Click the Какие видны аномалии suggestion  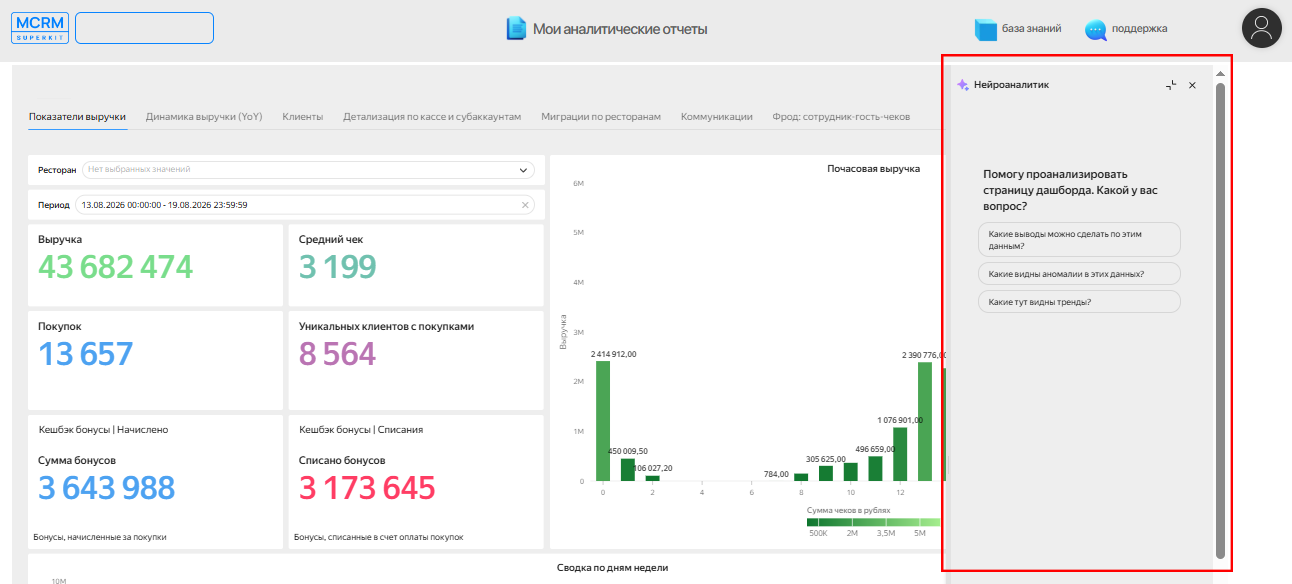[x=1079, y=273]
